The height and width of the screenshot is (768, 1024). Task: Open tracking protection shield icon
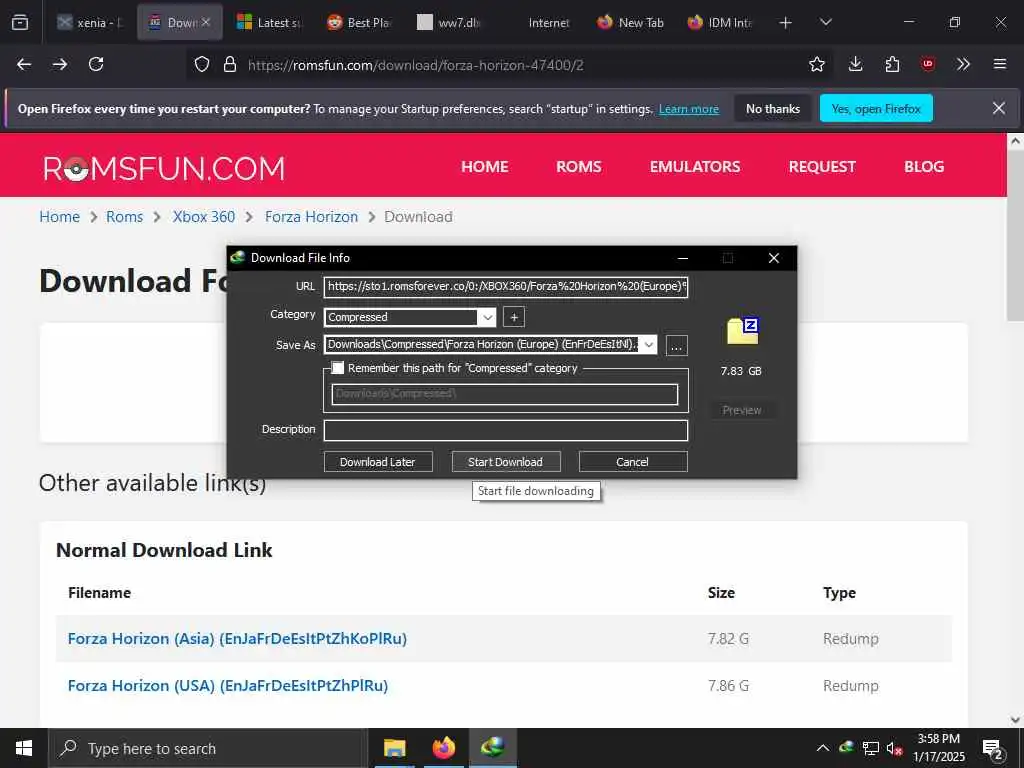[x=202, y=65]
